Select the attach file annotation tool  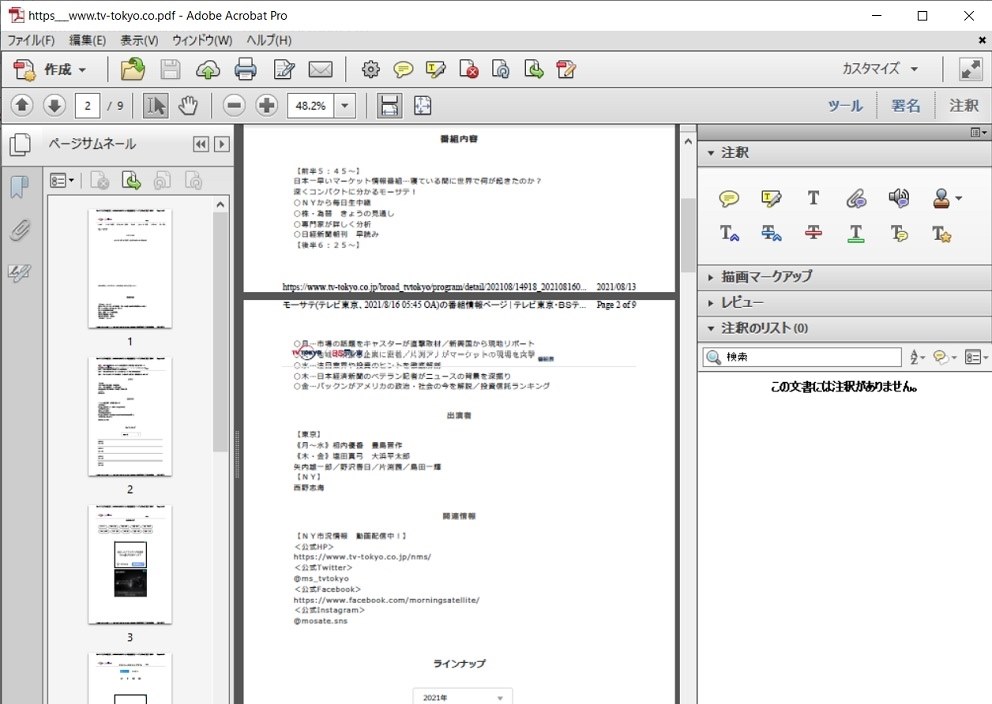point(856,199)
